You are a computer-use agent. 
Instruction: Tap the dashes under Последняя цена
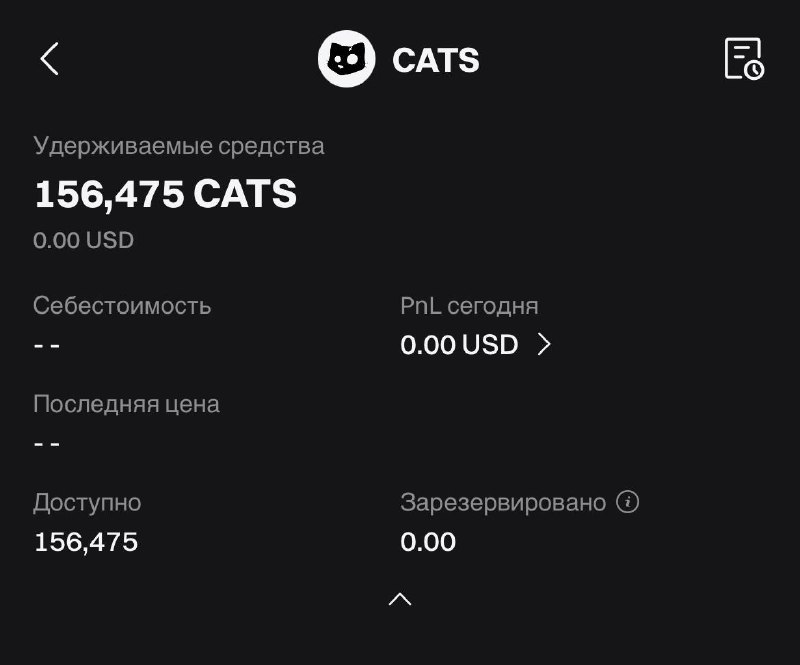pyautogui.click(x=47, y=444)
